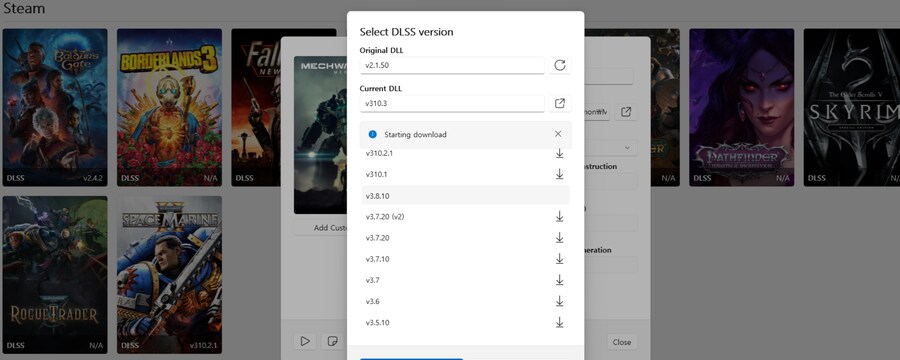The width and height of the screenshot is (900, 360).
Task: Download DLSS v310.1
Action: coord(559,174)
